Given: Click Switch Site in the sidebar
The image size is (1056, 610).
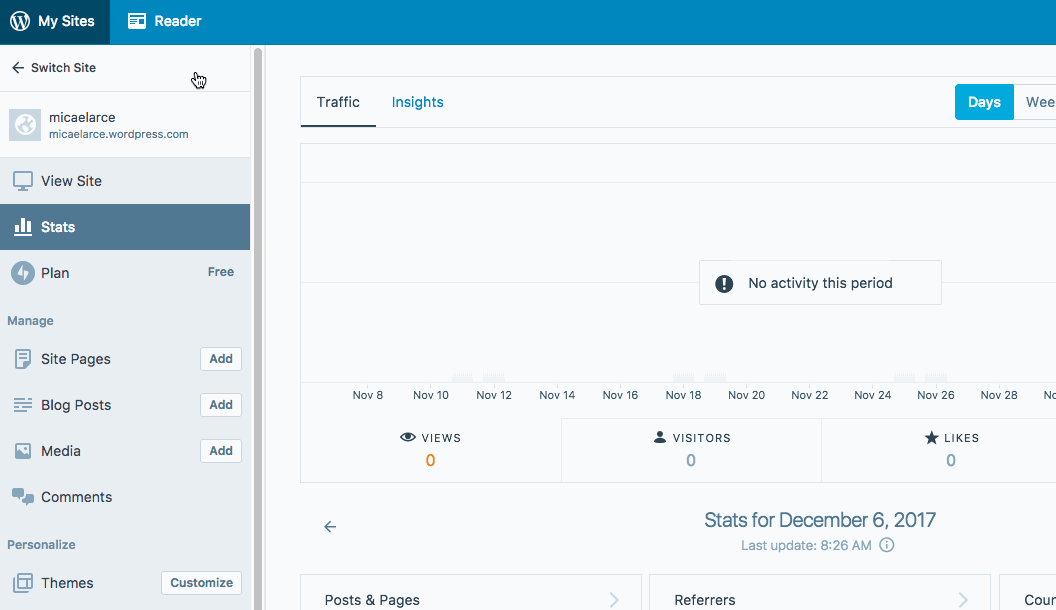Looking at the screenshot, I should 54,67.
